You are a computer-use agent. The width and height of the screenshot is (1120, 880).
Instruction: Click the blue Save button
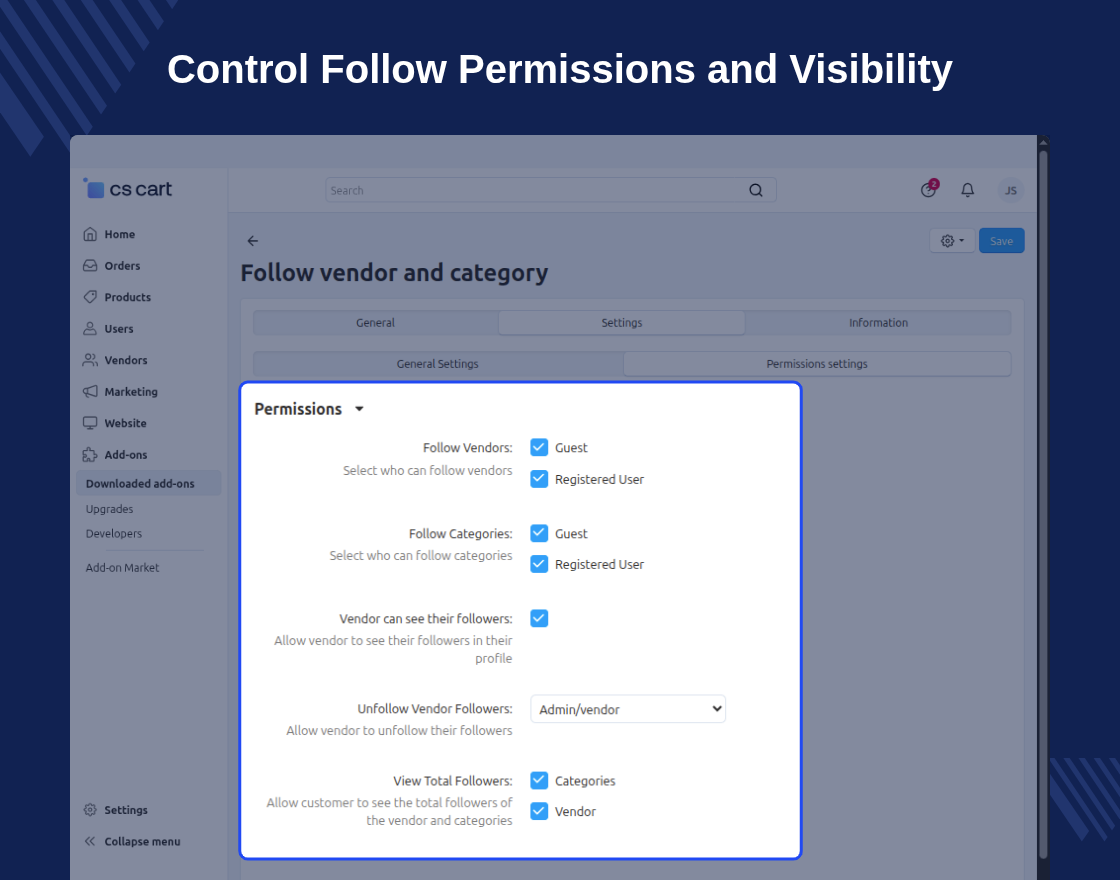tap(1001, 241)
